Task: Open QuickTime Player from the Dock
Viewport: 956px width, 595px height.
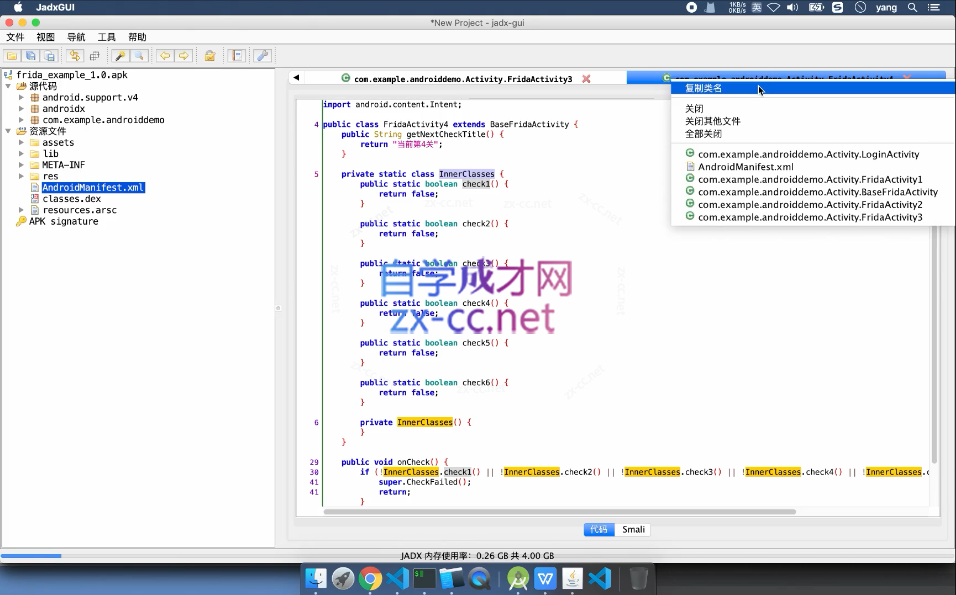Action: click(x=479, y=578)
